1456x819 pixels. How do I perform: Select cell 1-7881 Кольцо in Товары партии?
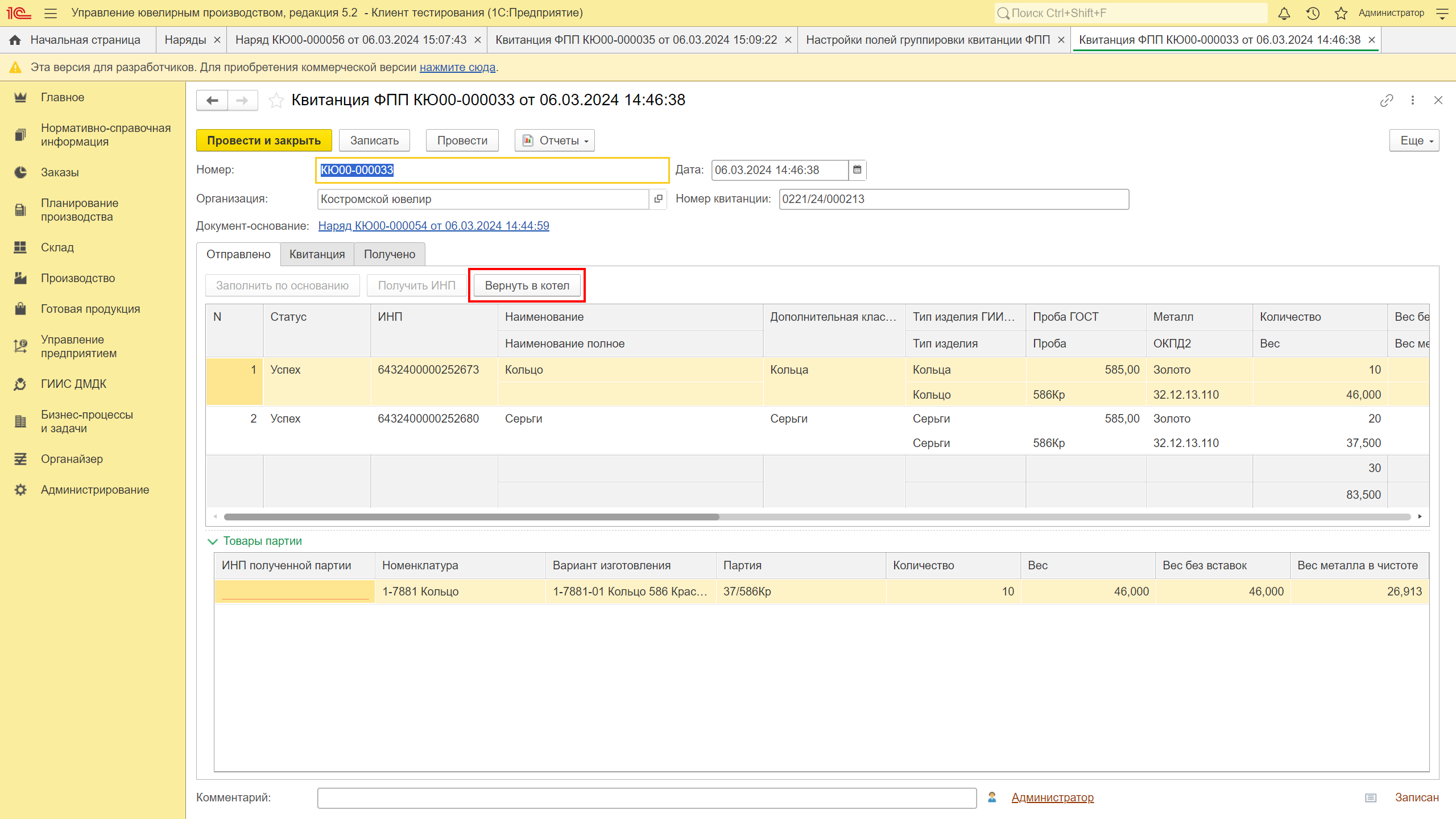[x=460, y=591]
